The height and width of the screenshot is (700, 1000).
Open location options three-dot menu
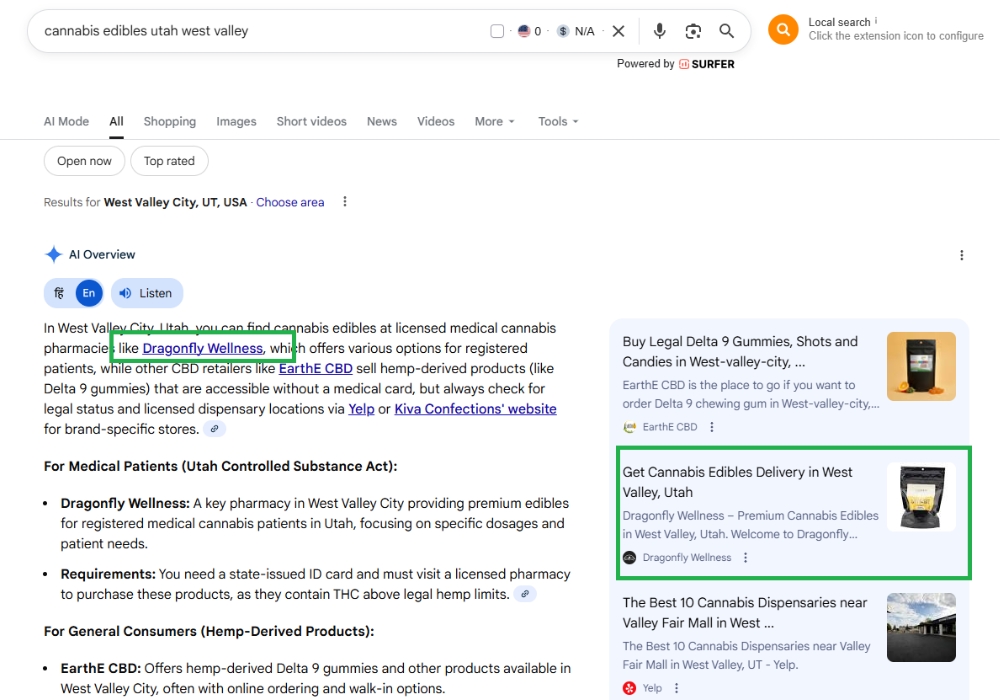click(345, 201)
